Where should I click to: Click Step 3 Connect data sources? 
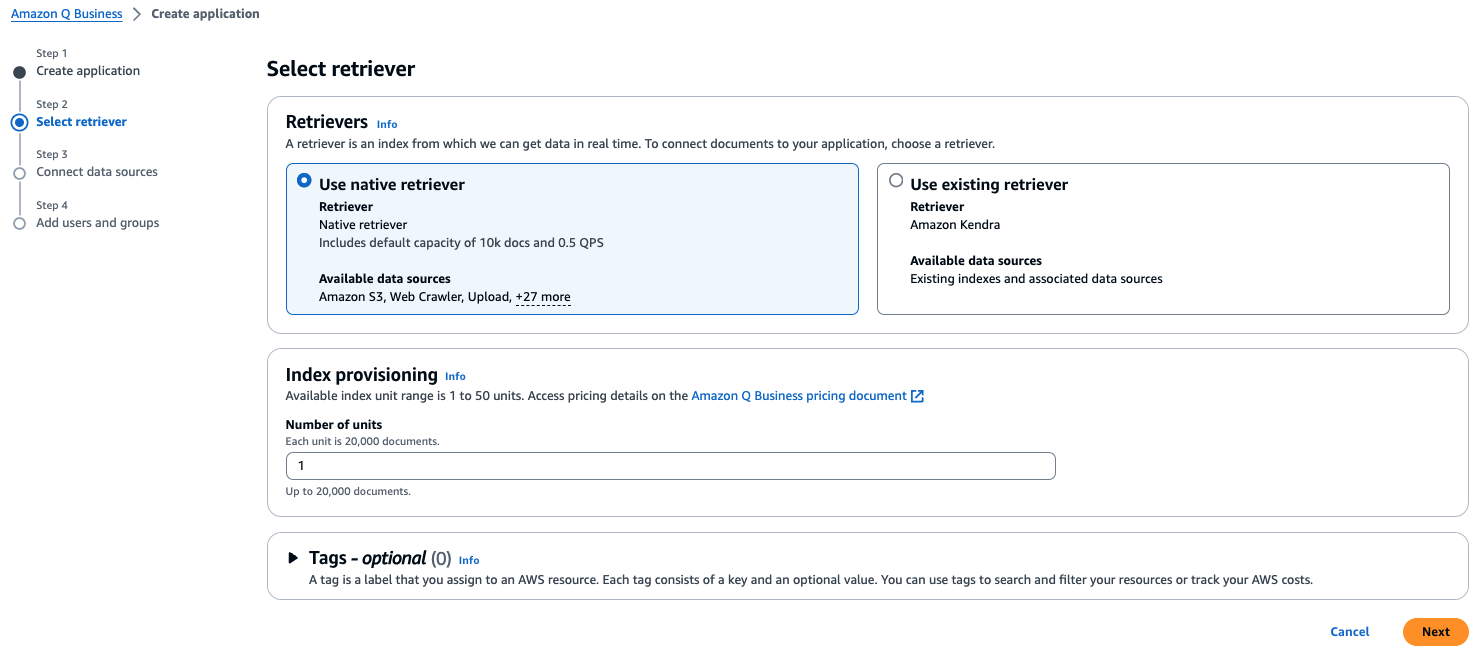97,172
